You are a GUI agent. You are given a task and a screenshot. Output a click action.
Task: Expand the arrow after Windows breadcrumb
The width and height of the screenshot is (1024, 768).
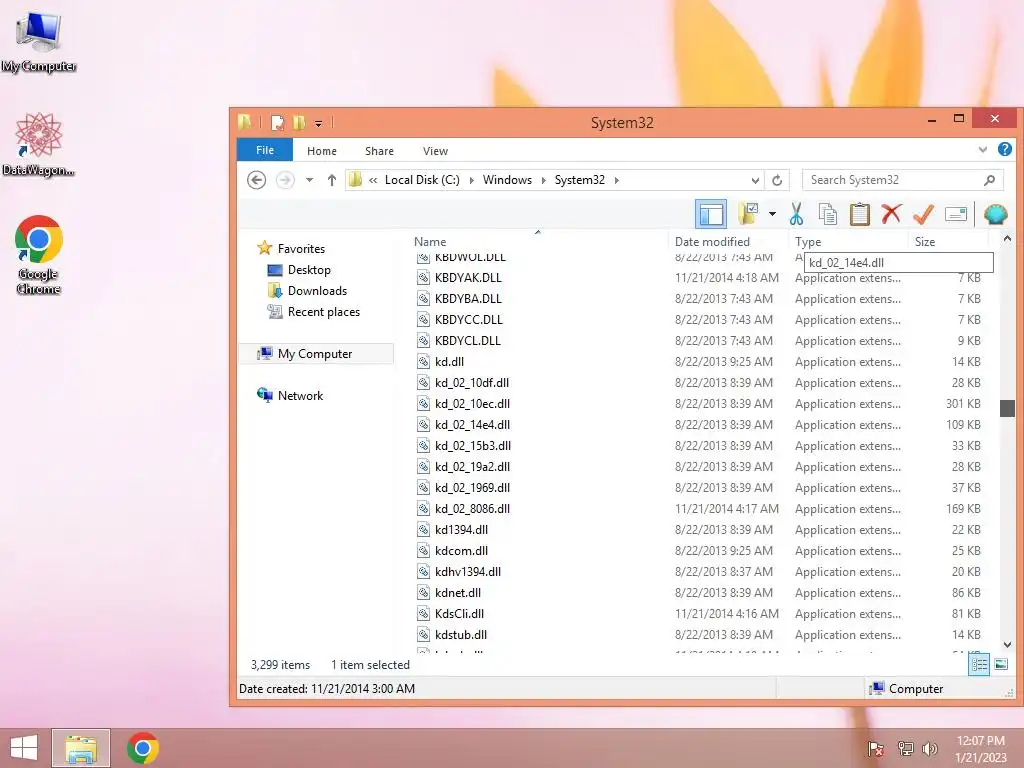click(x=543, y=180)
